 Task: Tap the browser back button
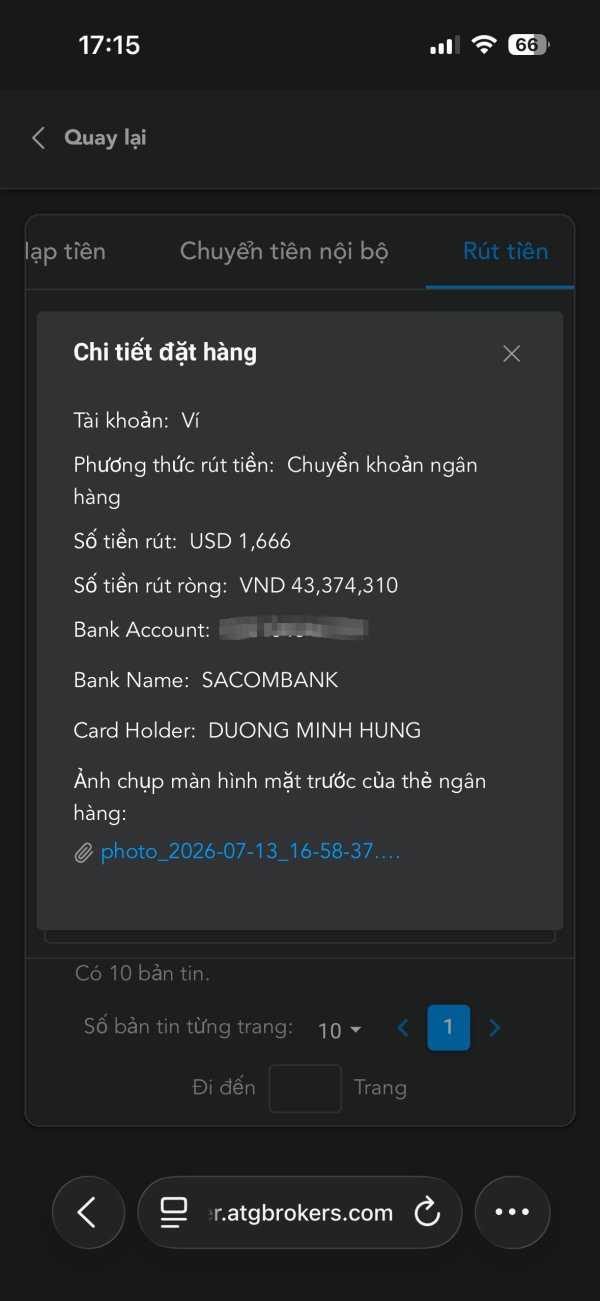88,1212
